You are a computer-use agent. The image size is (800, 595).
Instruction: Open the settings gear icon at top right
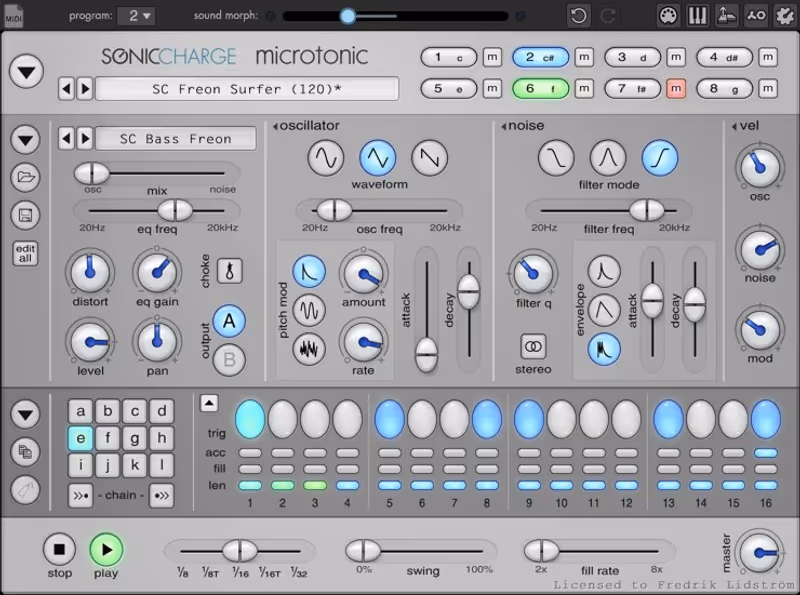(786, 14)
